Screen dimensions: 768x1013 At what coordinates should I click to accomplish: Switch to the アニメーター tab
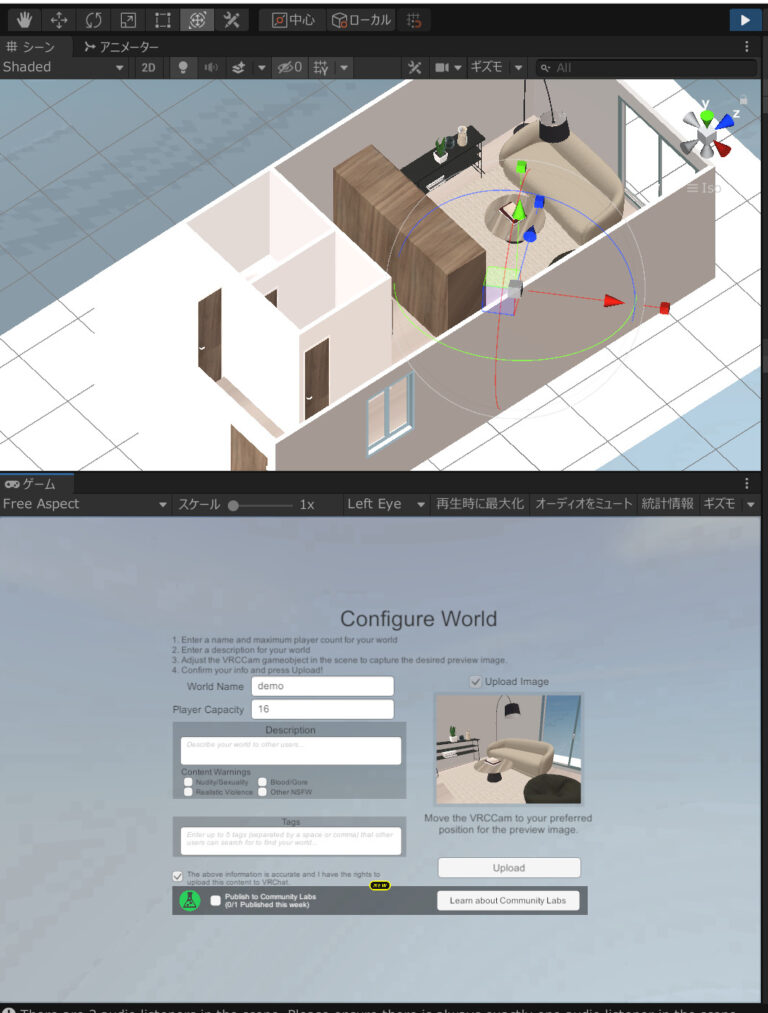point(122,46)
